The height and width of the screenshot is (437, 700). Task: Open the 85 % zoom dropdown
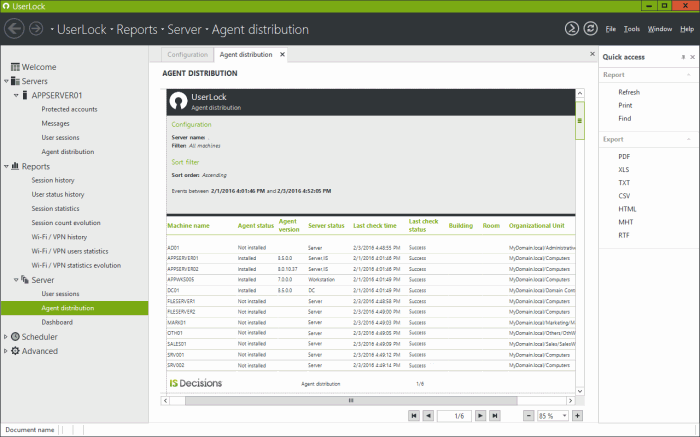coord(564,416)
